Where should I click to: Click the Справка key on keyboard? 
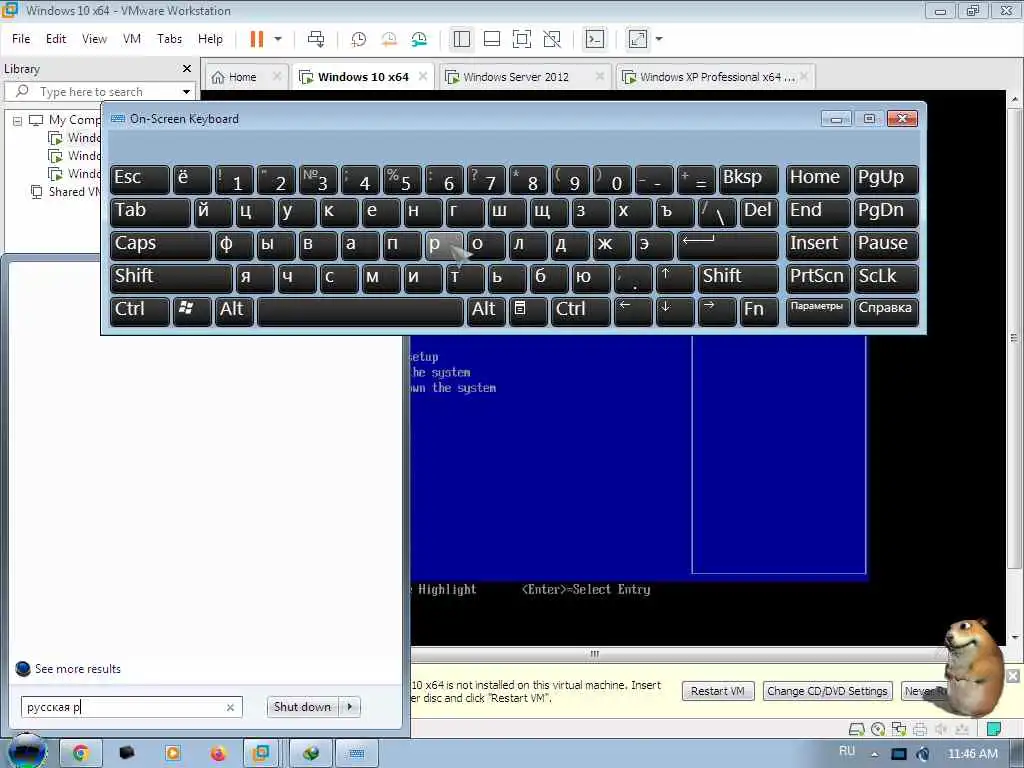click(x=886, y=311)
